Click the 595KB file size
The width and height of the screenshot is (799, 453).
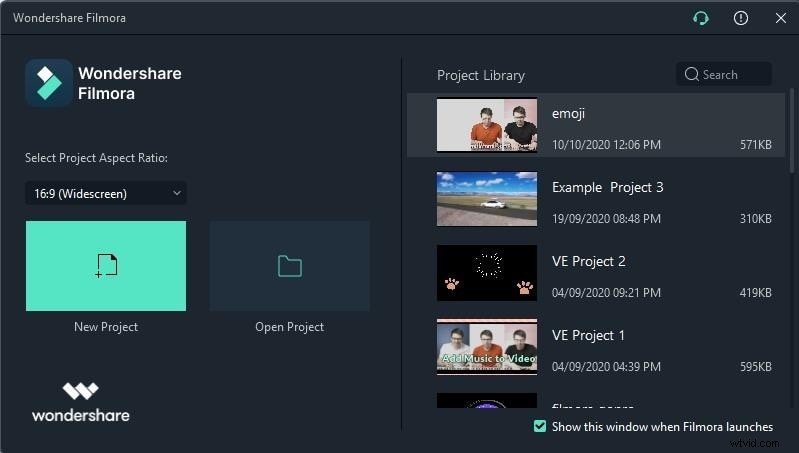pyautogui.click(x=756, y=366)
